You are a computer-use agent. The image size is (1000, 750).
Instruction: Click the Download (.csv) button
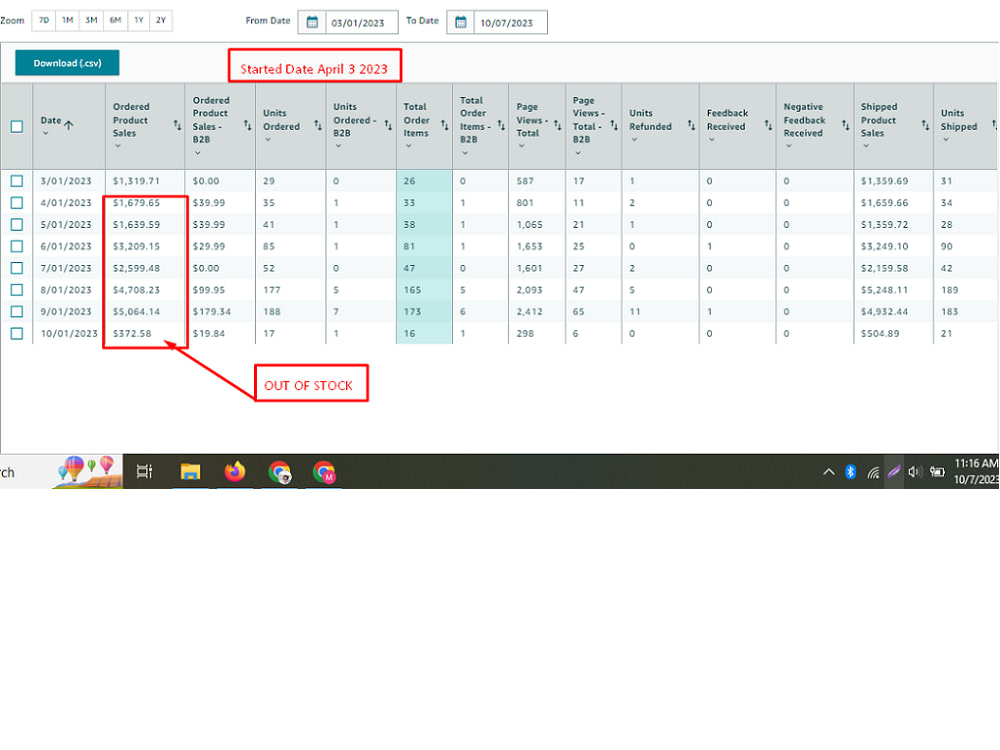(67, 63)
